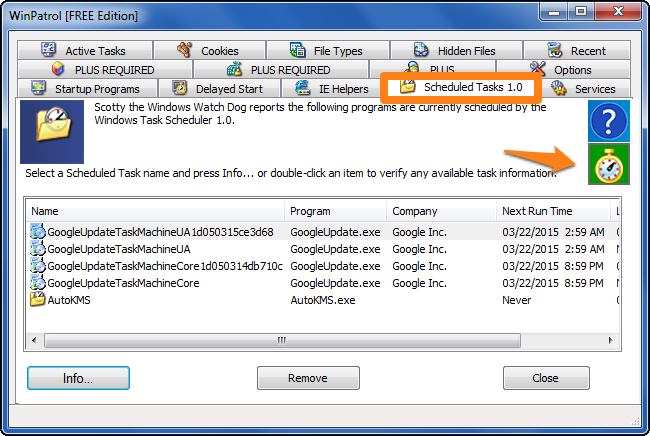
Task: Select the Scheduled Tasks 1.0 tab
Action: coord(461,87)
